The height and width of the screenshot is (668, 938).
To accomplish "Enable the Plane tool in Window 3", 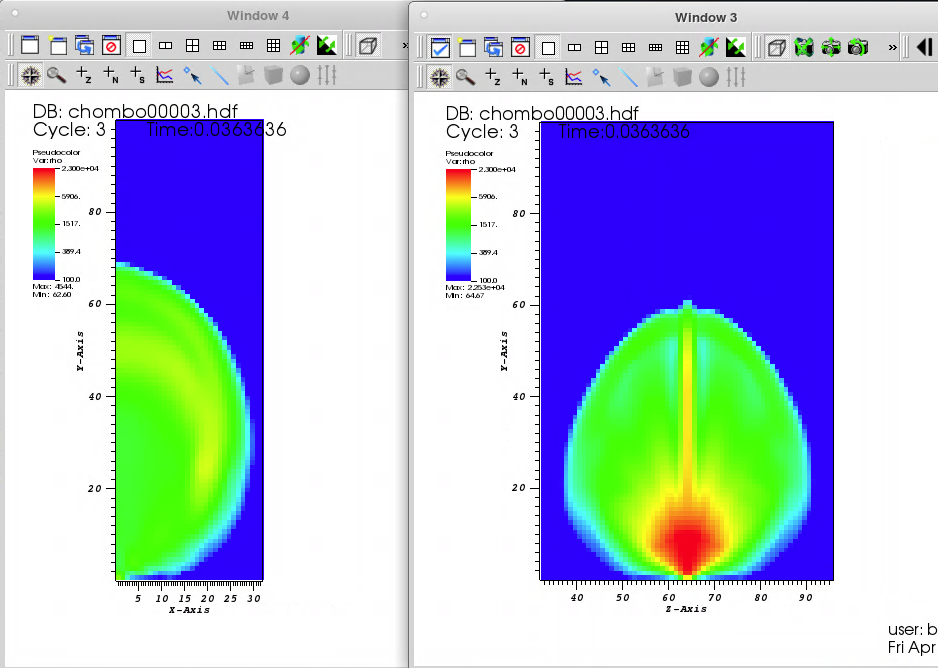I will pos(654,77).
